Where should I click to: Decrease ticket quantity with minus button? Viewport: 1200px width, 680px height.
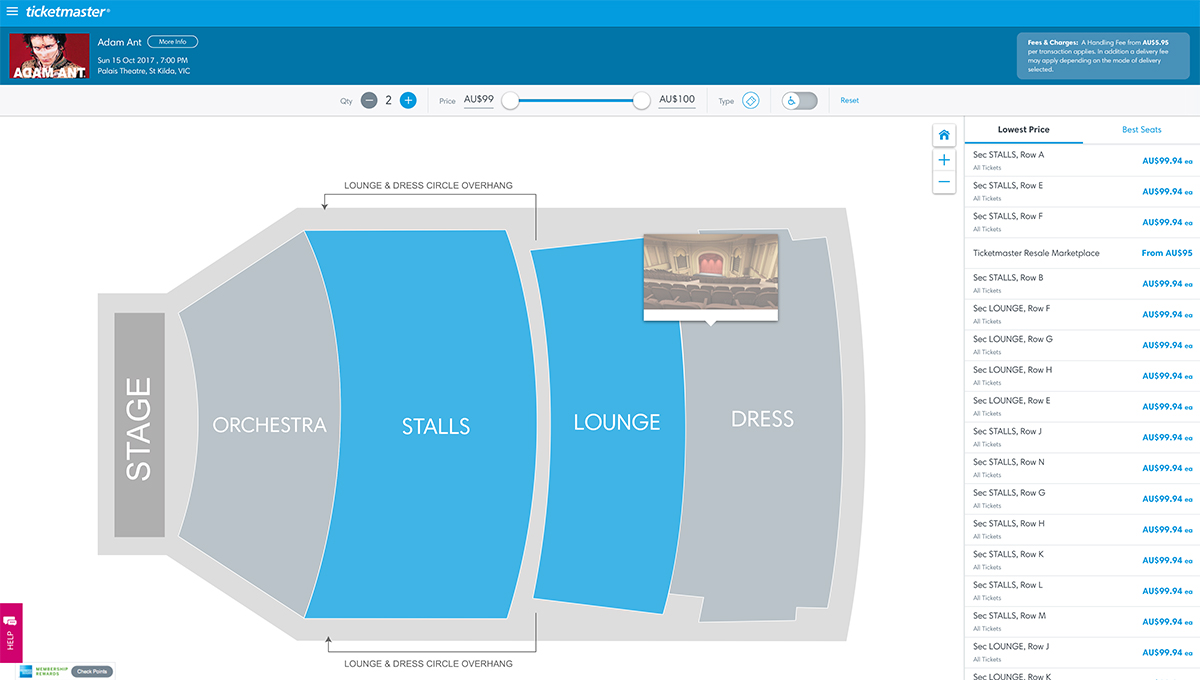369,100
